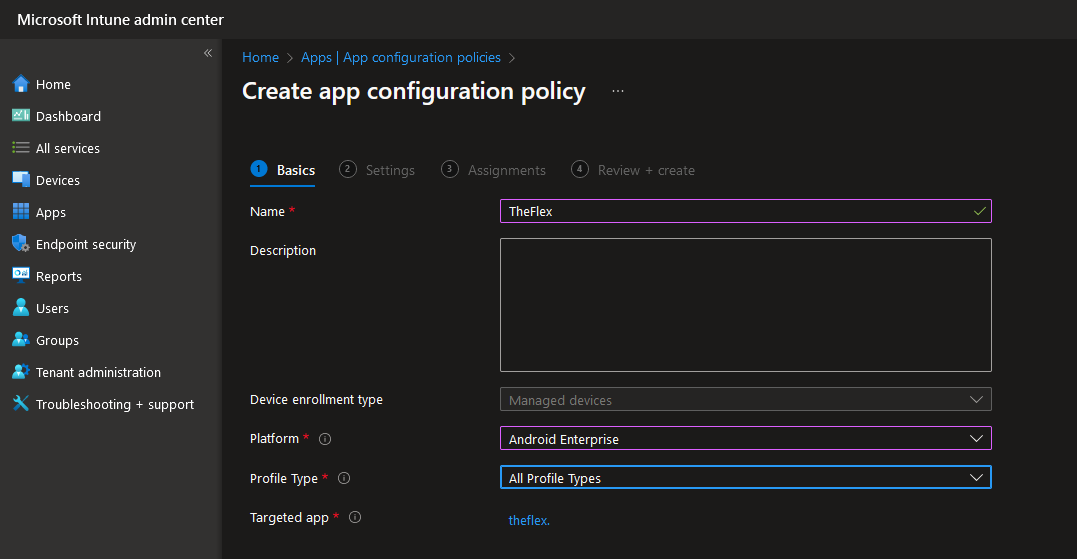Click the Name field containing TheFlex

pos(745,212)
